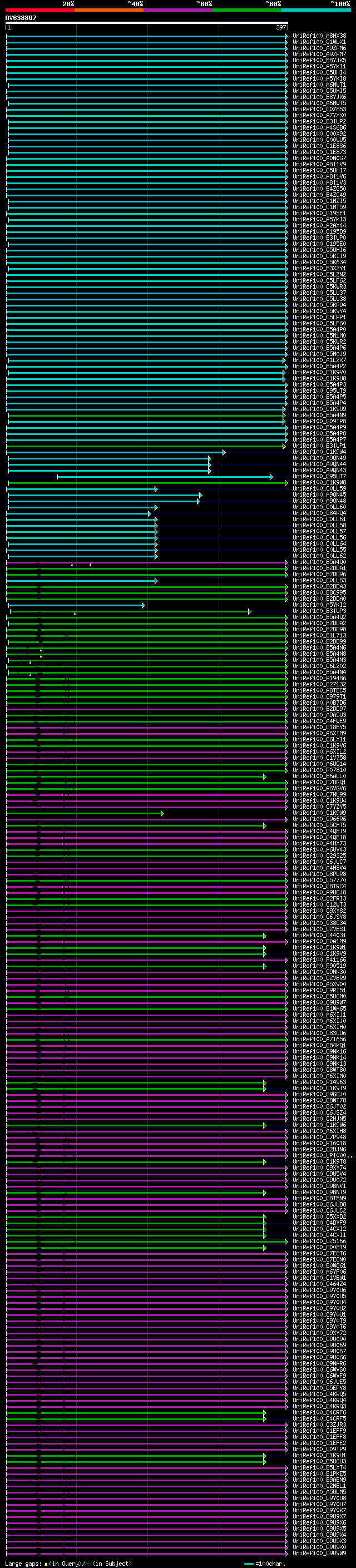Open hit UniRef100_O27132 label
The width and height of the screenshot is (356, 1568).
[x=319, y=685]
